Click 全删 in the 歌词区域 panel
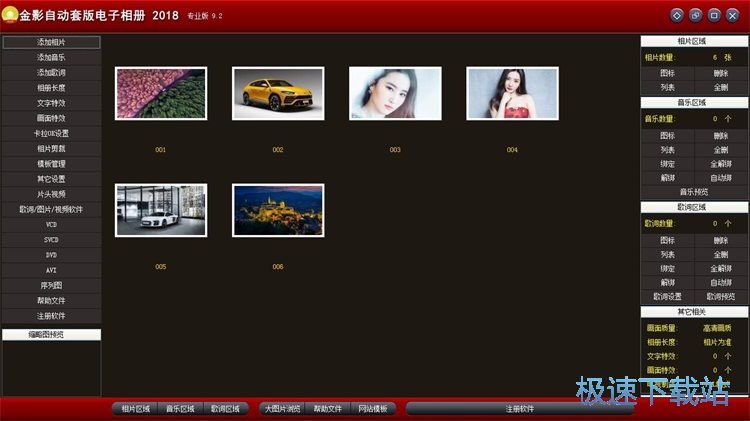 (721, 255)
